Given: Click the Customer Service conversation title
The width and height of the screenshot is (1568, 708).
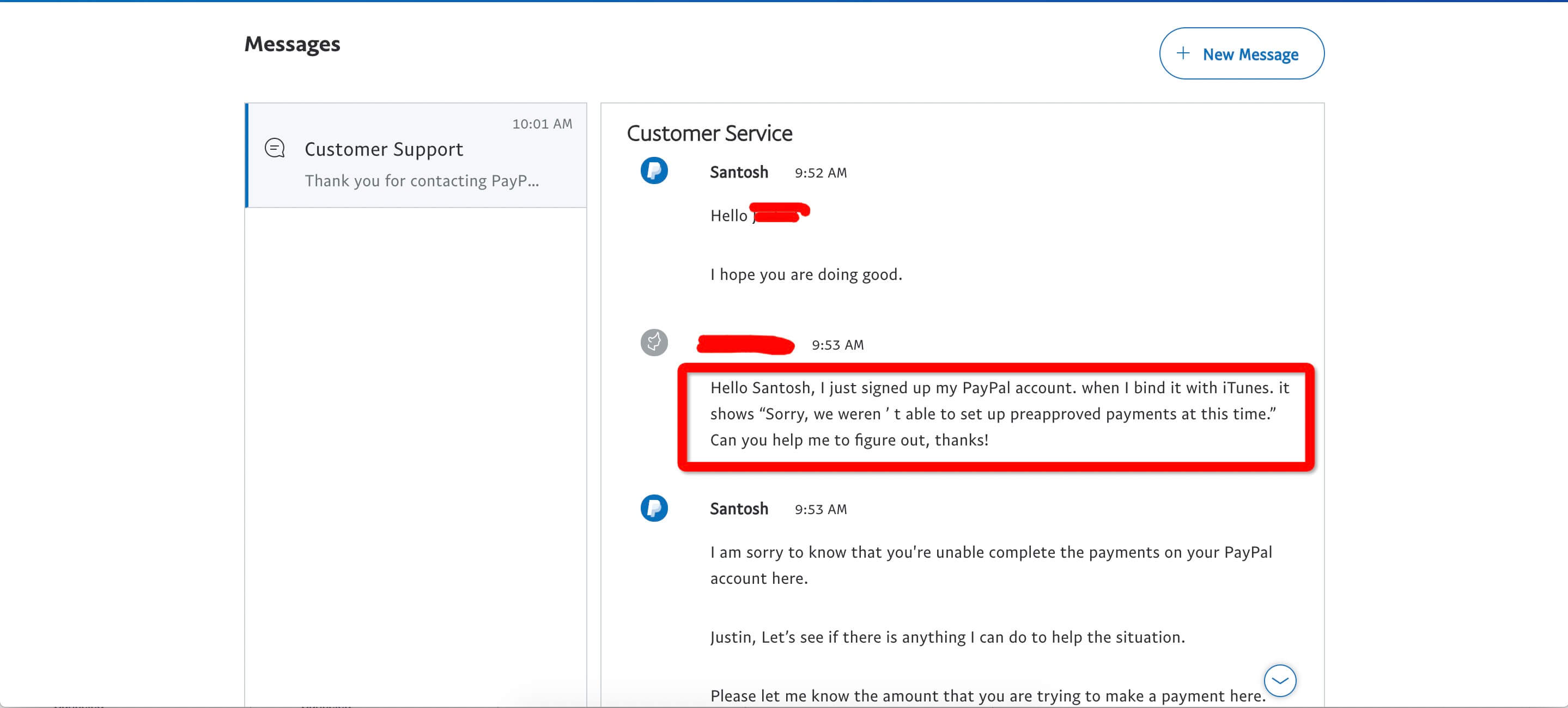Looking at the screenshot, I should (709, 133).
